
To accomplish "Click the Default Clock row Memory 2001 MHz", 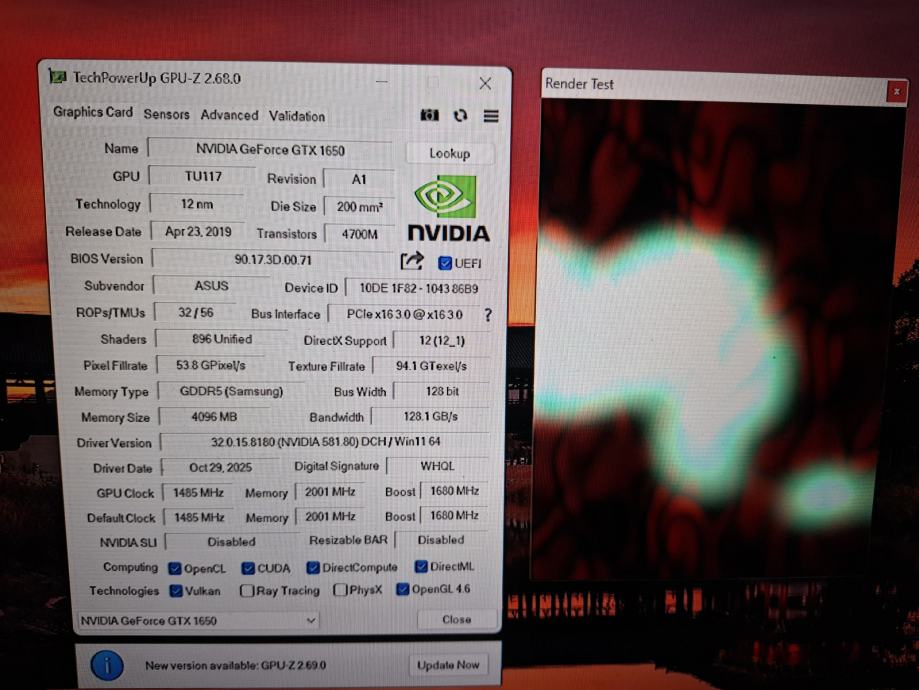I will (x=330, y=516).
